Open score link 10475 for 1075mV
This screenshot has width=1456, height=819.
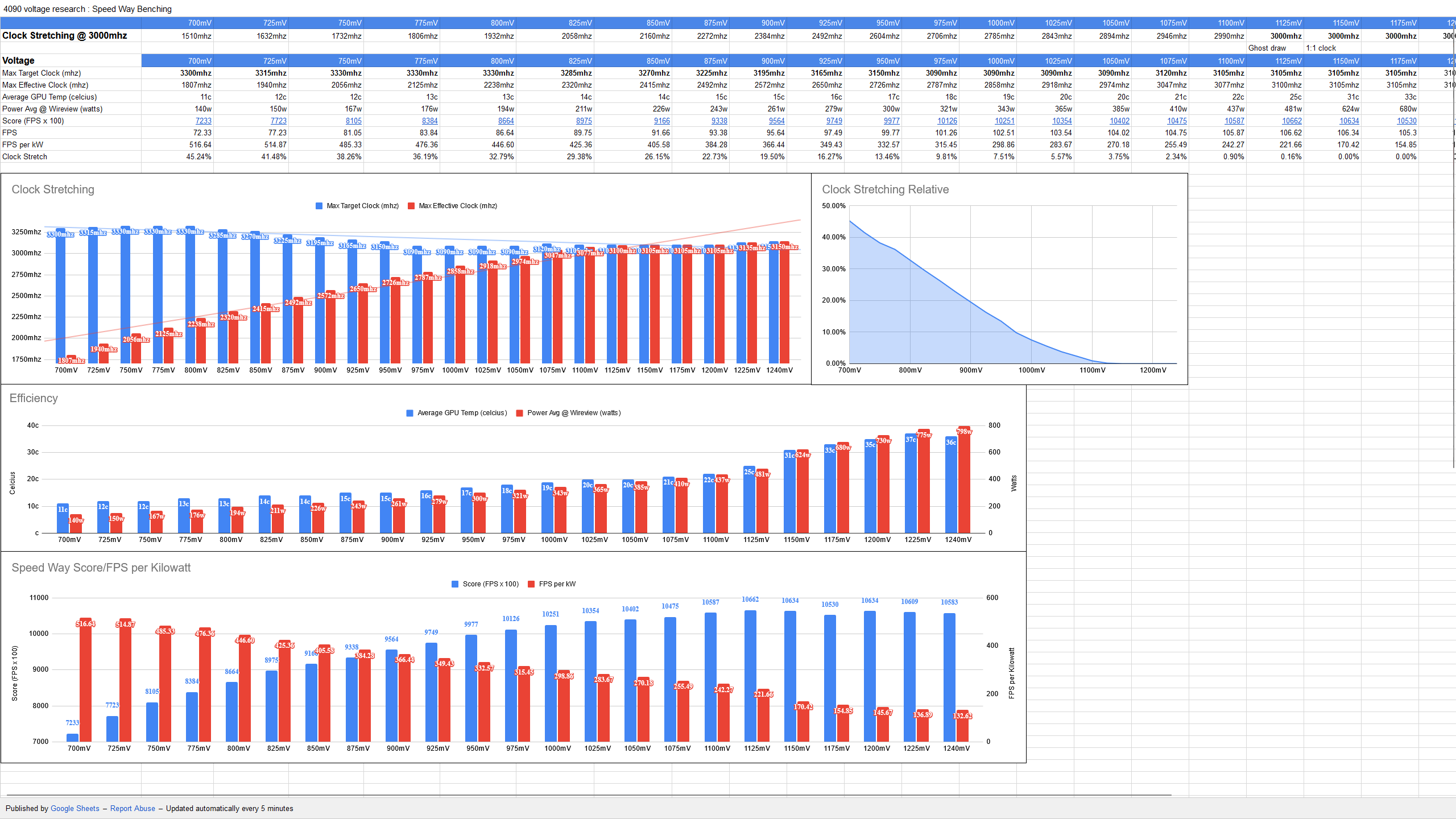[x=1177, y=121]
